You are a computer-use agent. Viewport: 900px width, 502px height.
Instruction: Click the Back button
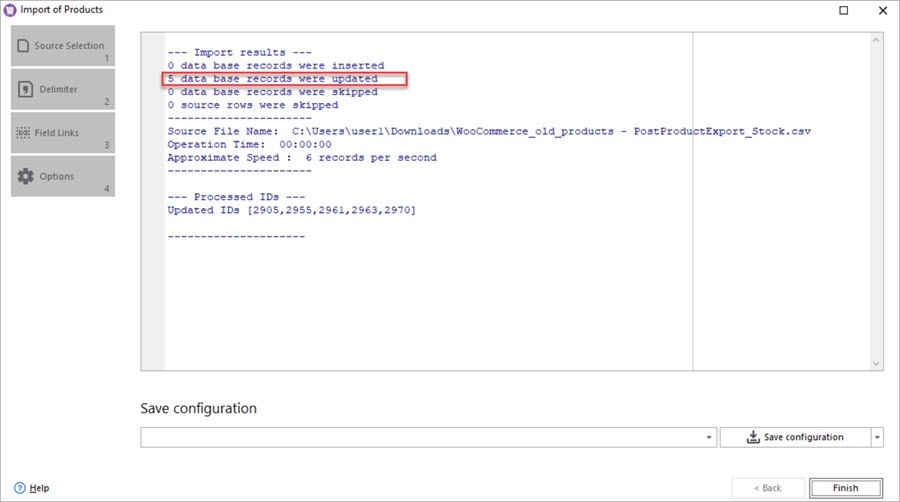767,488
